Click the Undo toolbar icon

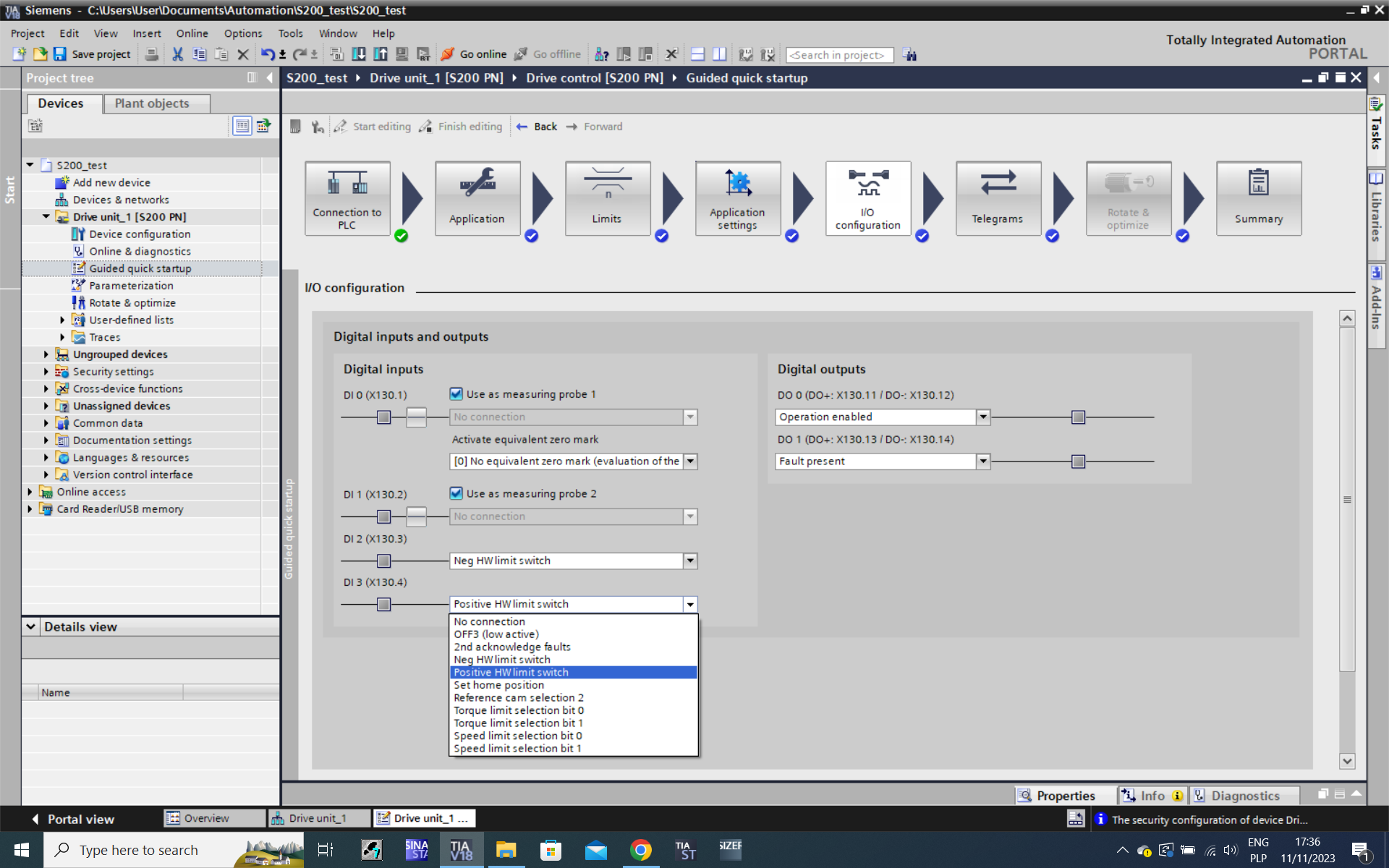click(x=268, y=54)
